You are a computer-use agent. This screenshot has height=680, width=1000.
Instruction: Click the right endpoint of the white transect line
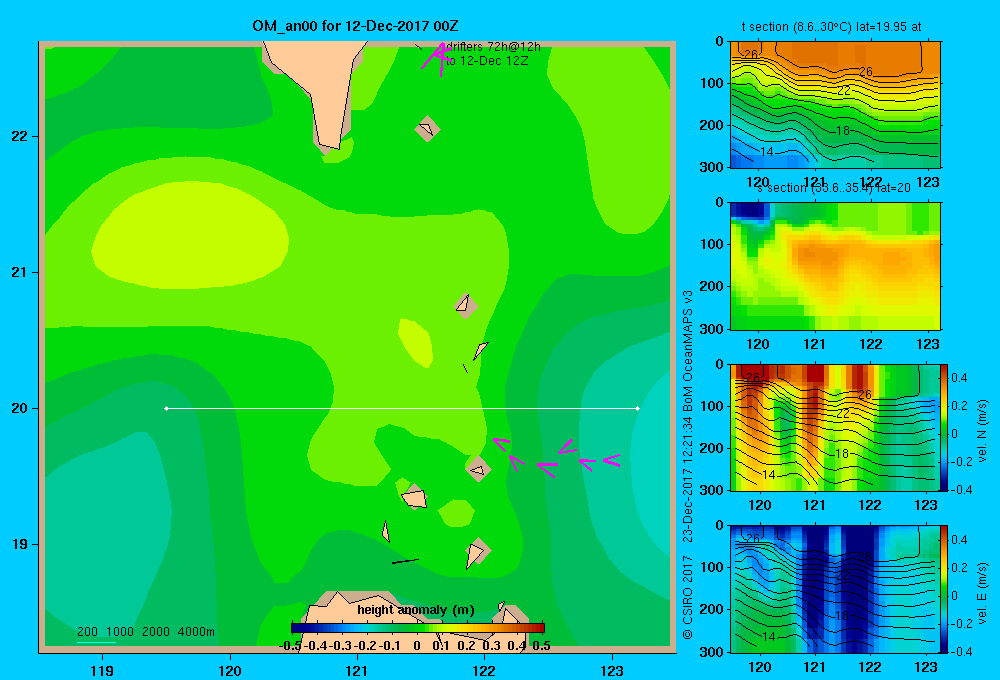[638, 408]
